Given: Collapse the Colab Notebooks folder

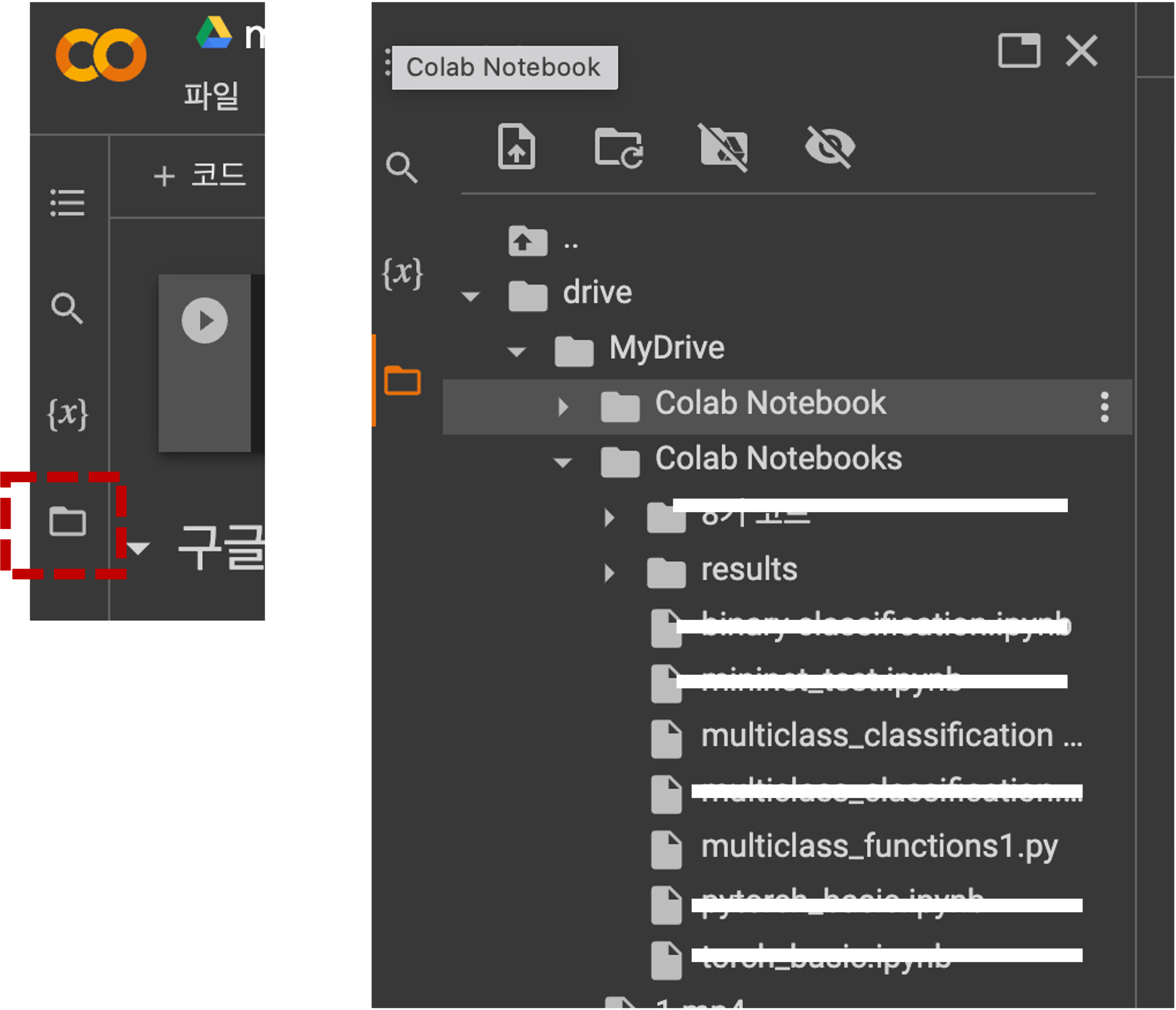Looking at the screenshot, I should tap(563, 462).
